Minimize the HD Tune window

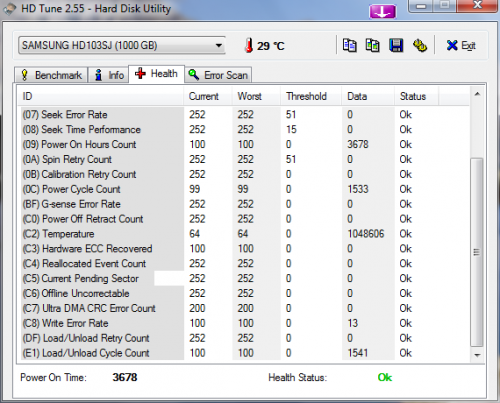pos(421,6)
